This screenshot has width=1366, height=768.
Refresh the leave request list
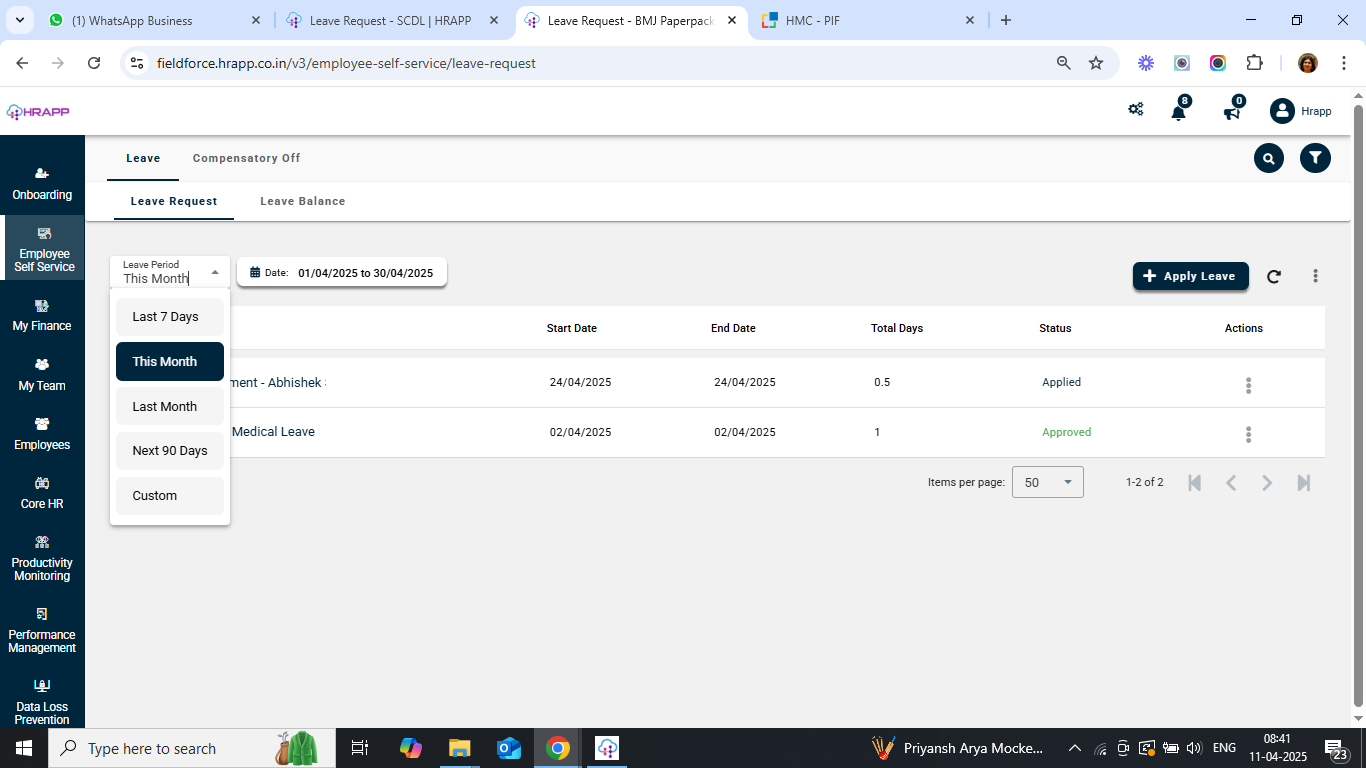(1274, 277)
